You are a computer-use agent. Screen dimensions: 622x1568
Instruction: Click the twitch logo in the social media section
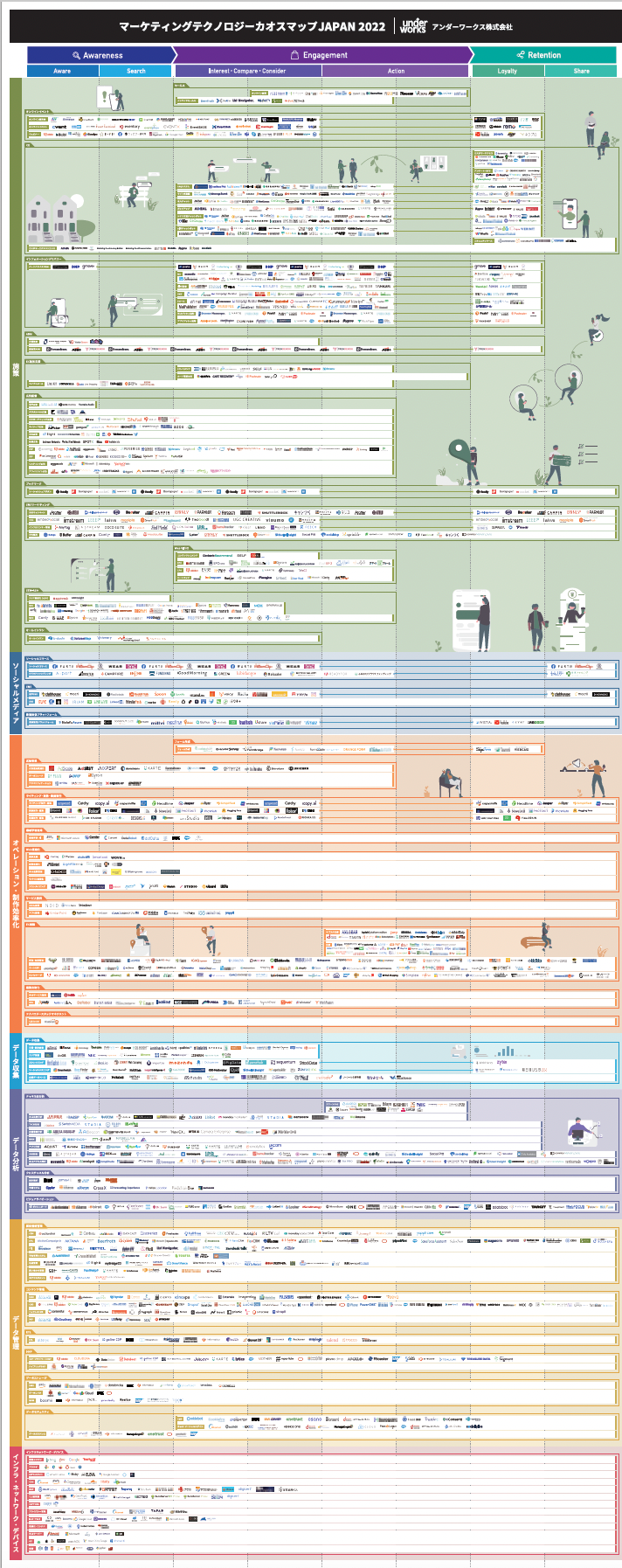point(246,722)
